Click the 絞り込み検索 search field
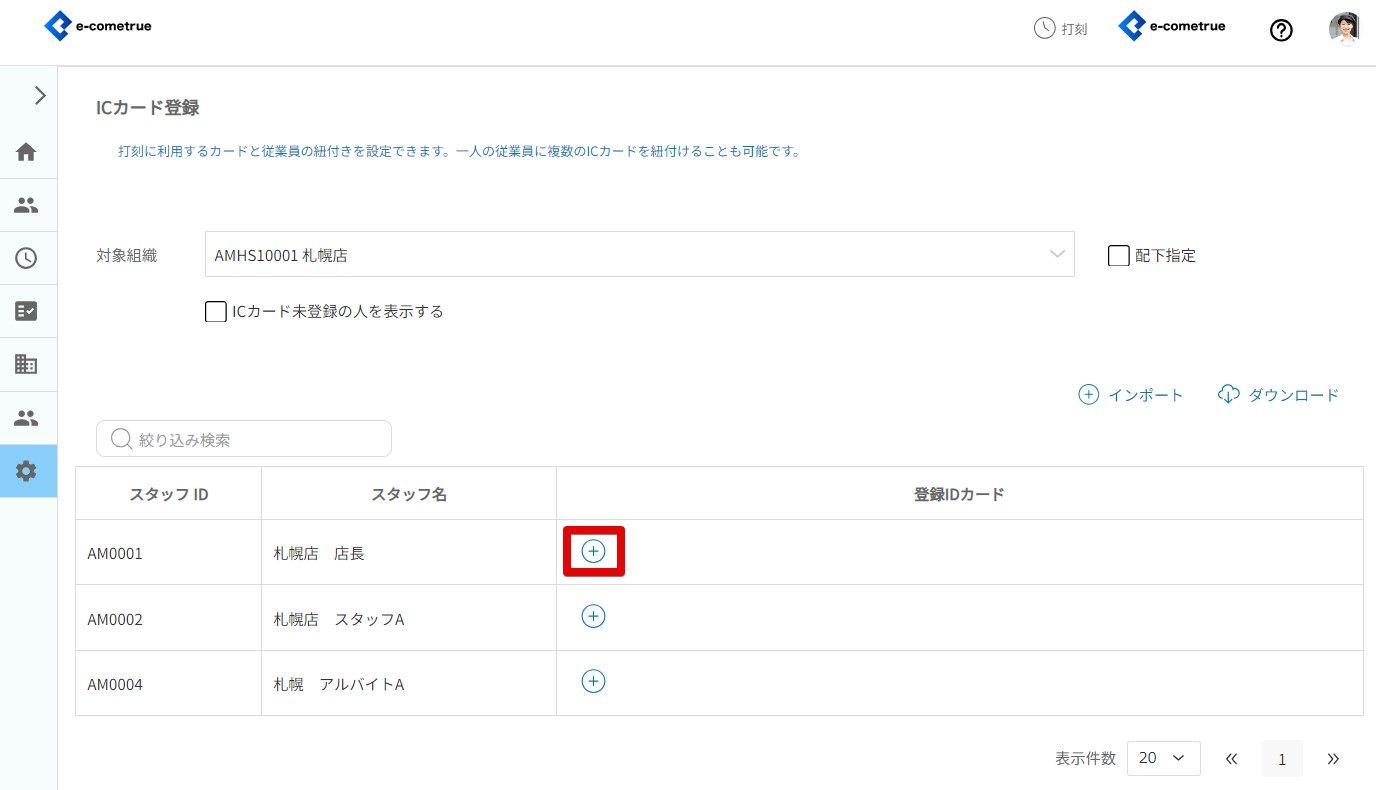Image resolution: width=1376 pixels, height=790 pixels. pyautogui.click(x=244, y=439)
